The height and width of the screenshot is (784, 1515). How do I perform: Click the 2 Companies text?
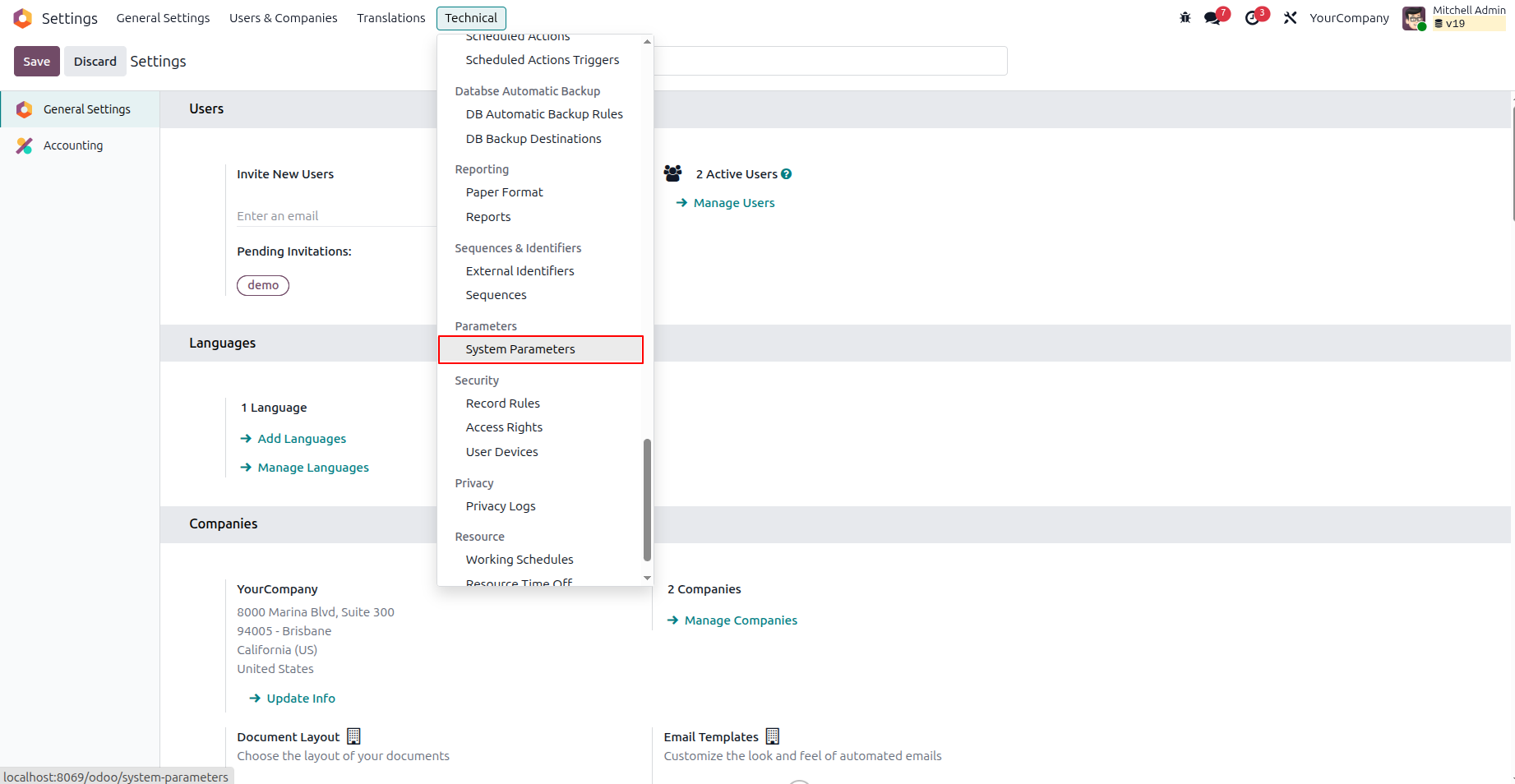click(x=704, y=589)
